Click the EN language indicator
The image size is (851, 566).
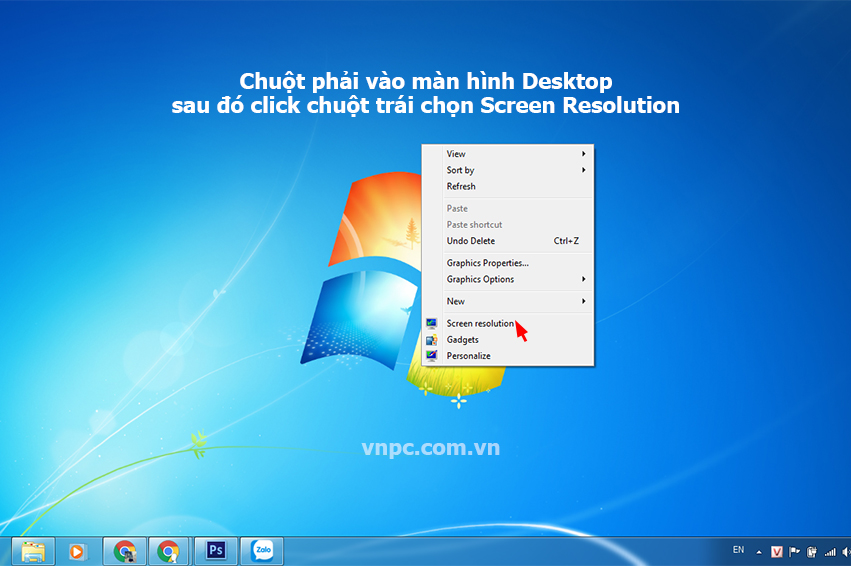[738, 550]
